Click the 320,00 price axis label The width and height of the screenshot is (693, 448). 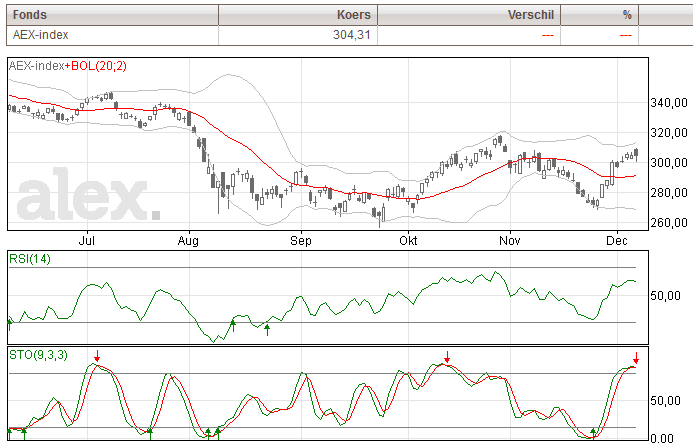pyautogui.click(x=669, y=133)
